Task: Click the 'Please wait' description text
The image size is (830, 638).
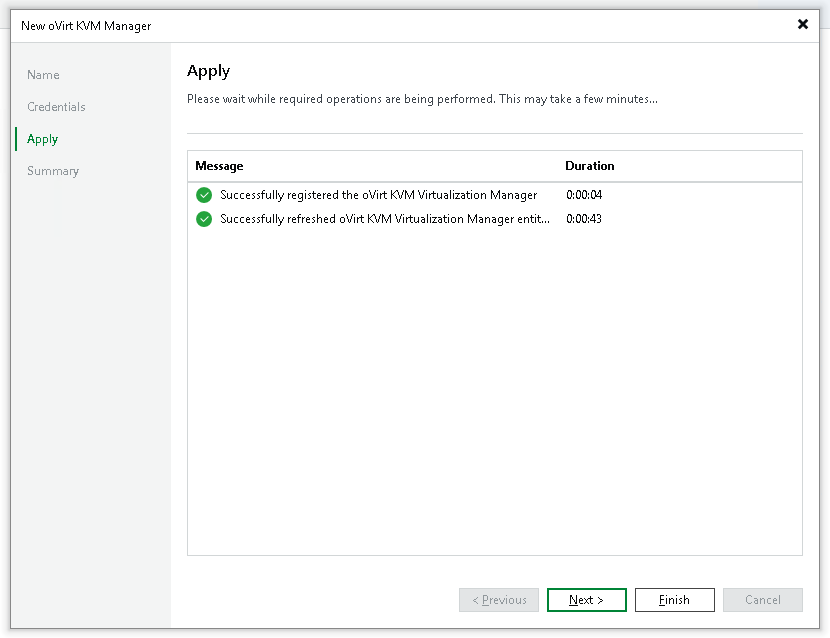Action: pyautogui.click(x=421, y=99)
